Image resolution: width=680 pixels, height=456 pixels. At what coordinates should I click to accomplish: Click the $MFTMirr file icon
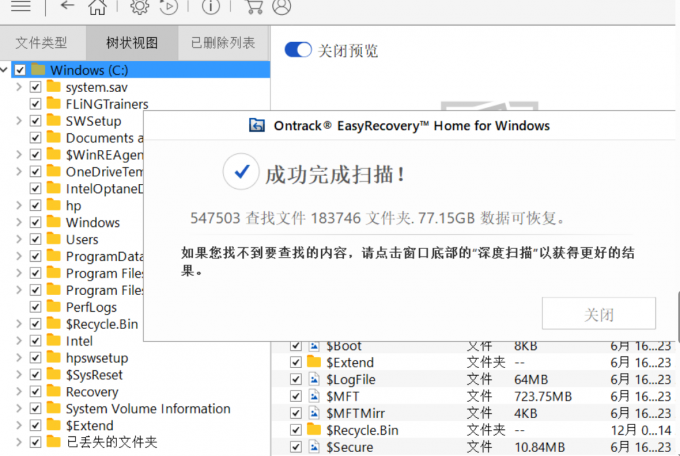point(314,413)
